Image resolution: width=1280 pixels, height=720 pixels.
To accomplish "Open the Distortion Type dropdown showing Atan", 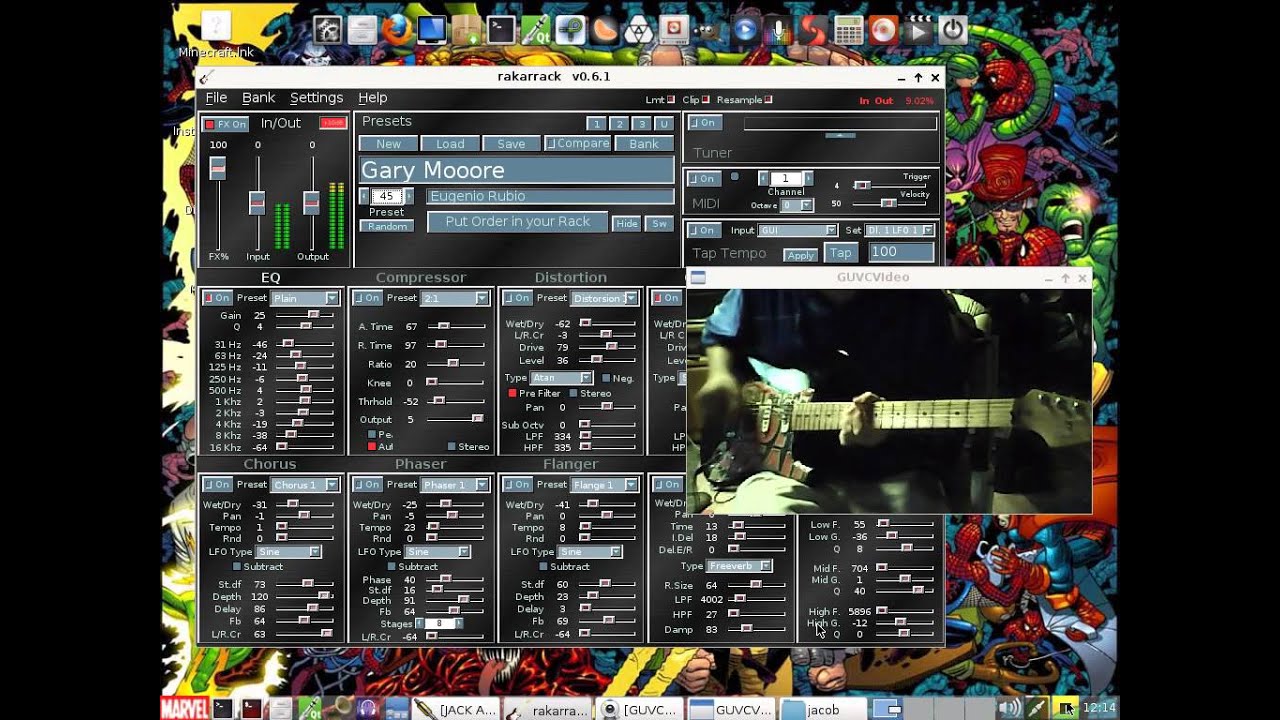I will (562, 378).
